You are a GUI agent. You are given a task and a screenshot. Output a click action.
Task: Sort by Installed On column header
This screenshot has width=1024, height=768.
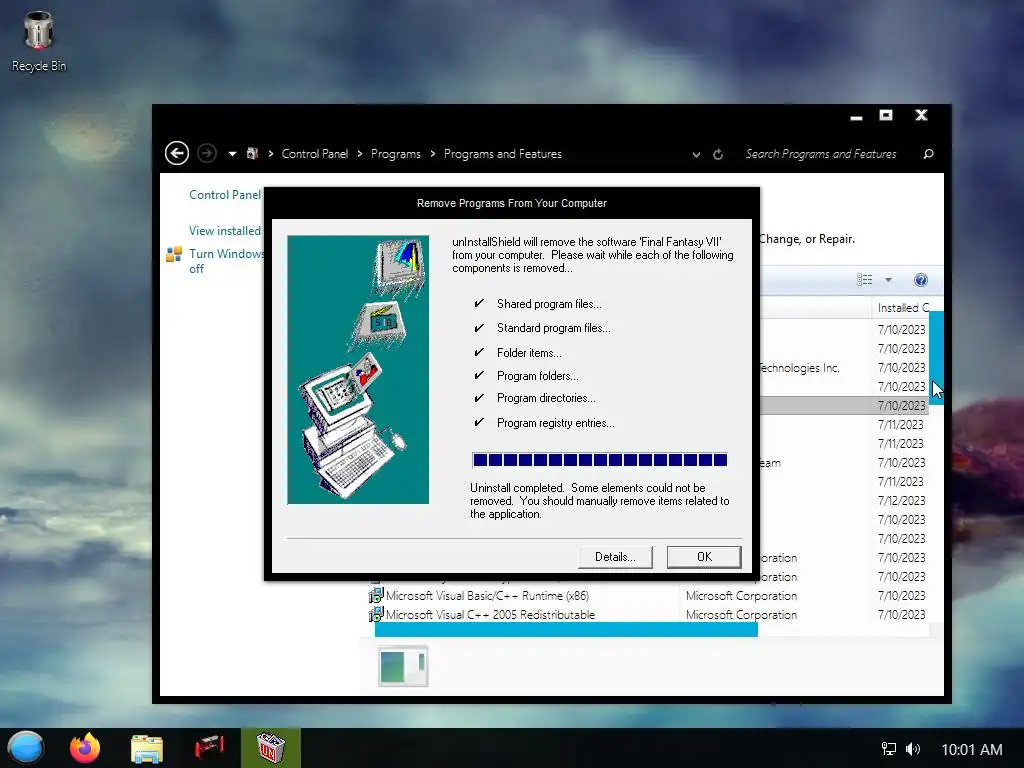[x=903, y=308]
